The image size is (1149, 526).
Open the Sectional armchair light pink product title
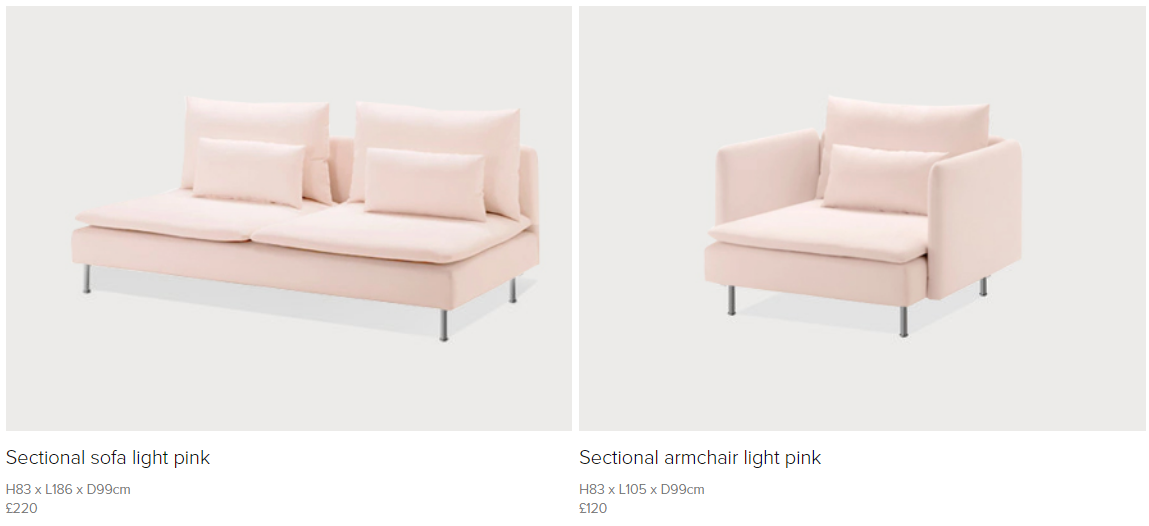click(x=700, y=458)
